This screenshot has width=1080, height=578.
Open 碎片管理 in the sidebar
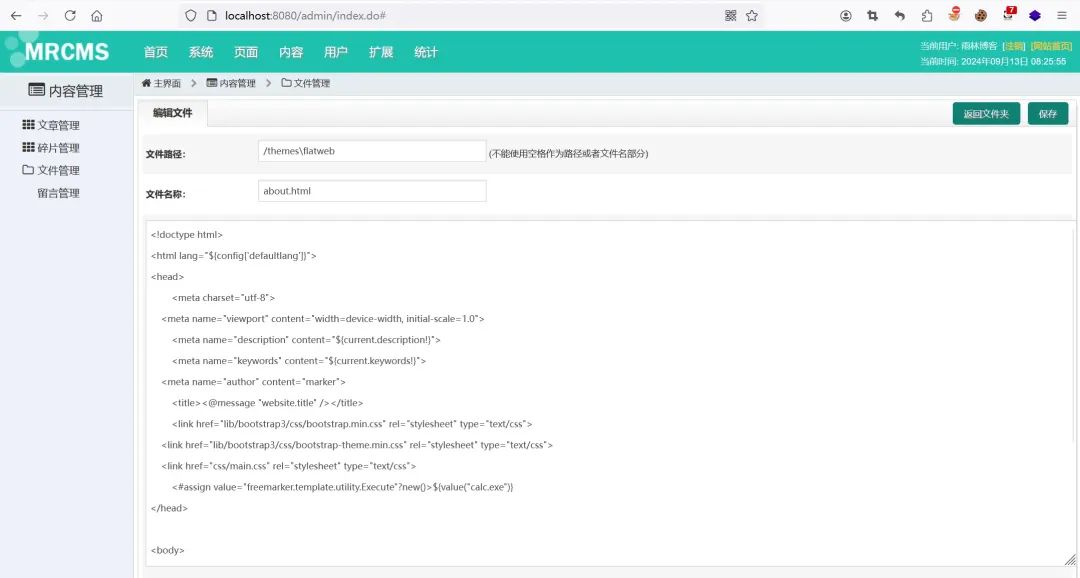pos(59,147)
